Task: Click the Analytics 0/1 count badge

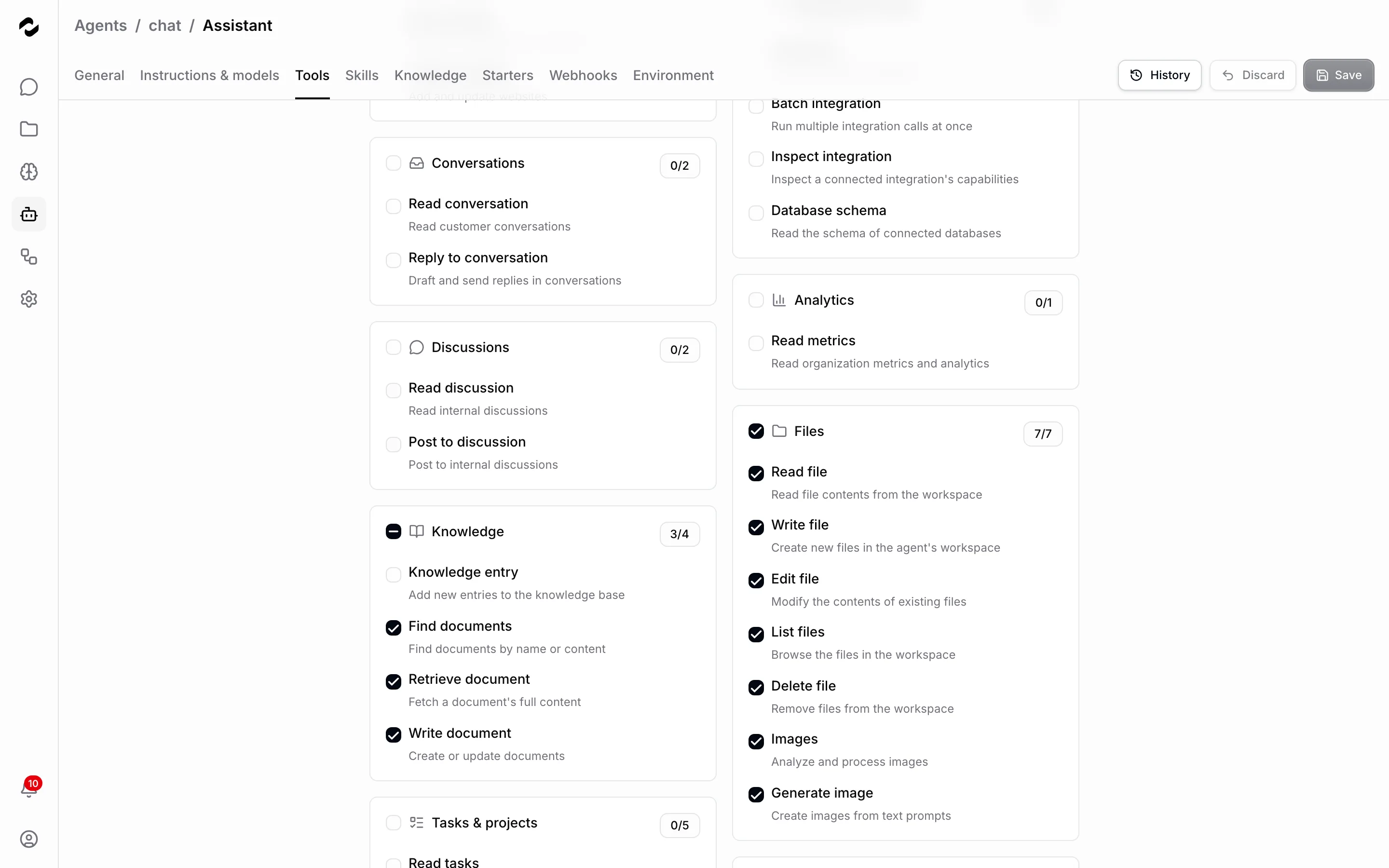Action: click(1043, 303)
